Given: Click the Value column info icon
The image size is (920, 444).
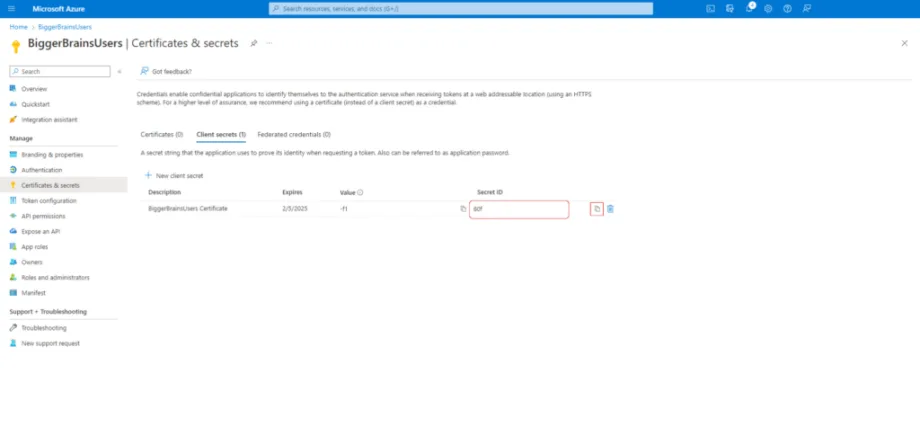Looking at the screenshot, I should pyautogui.click(x=360, y=192).
